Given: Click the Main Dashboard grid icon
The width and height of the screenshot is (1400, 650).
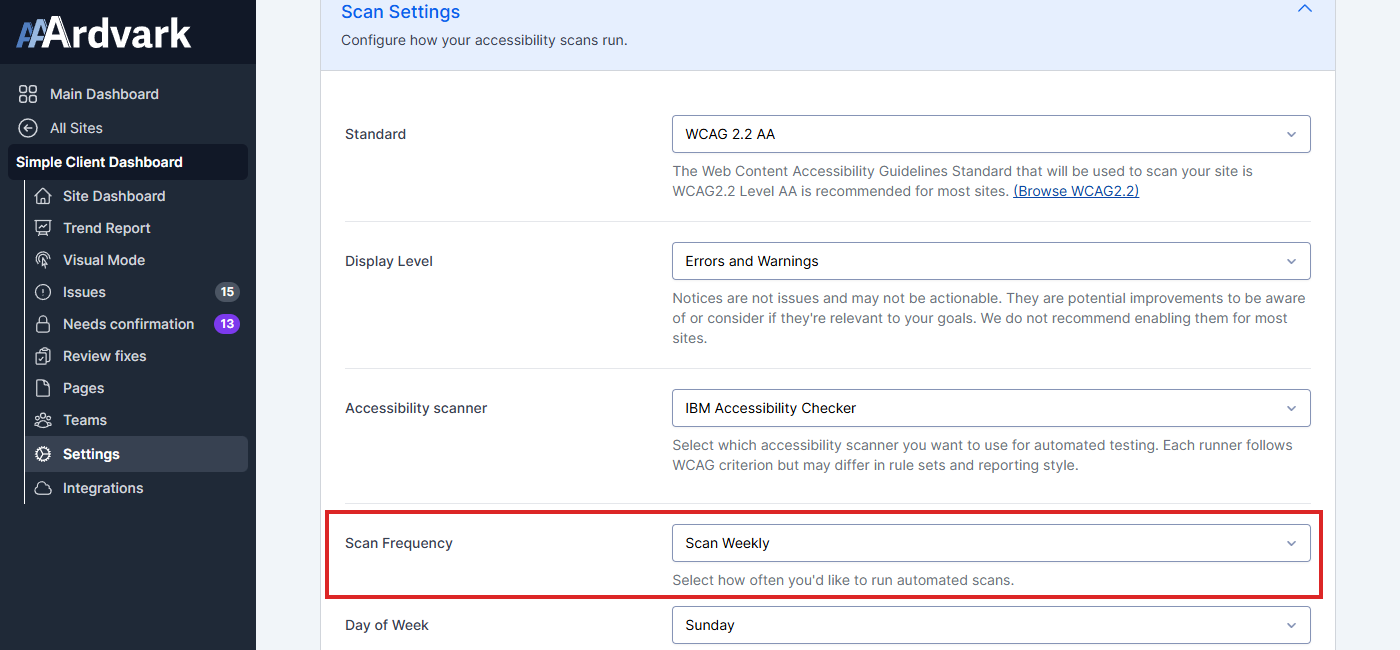Looking at the screenshot, I should pyautogui.click(x=28, y=94).
